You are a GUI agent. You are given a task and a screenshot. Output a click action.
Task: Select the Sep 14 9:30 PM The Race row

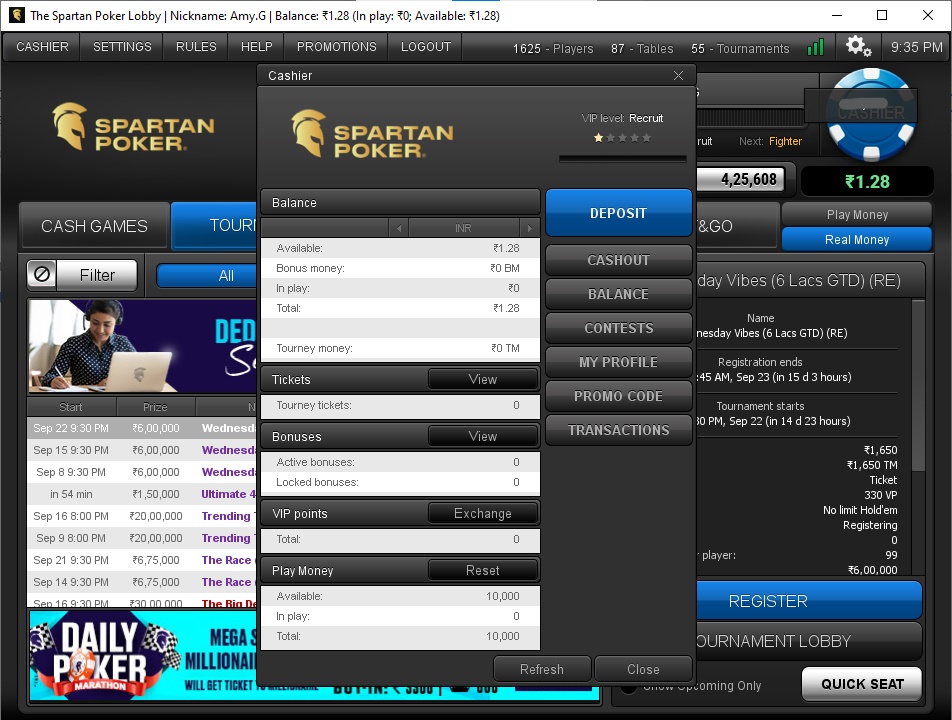(142, 582)
